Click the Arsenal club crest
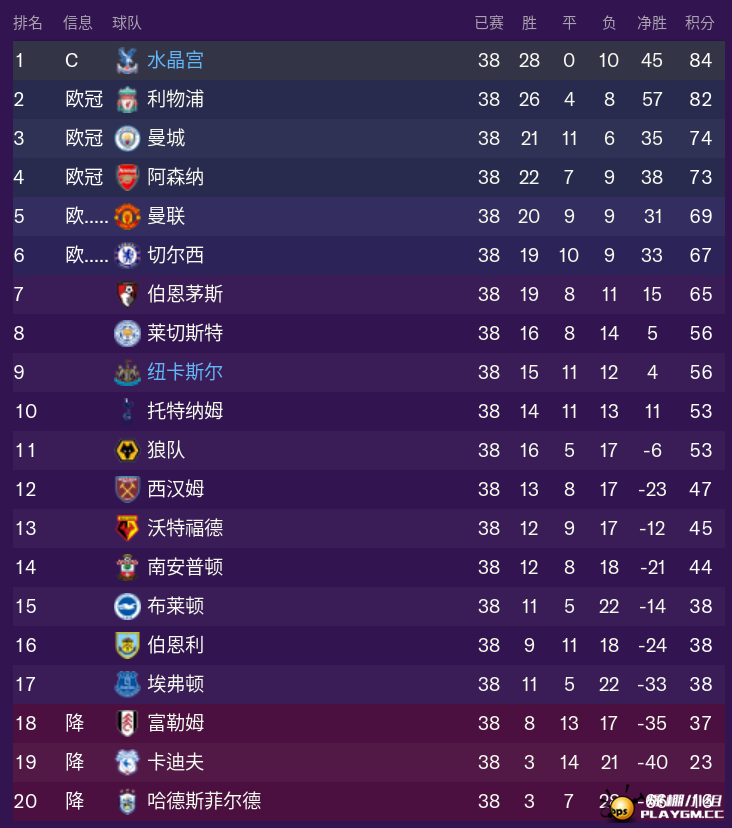 pyautogui.click(x=127, y=177)
